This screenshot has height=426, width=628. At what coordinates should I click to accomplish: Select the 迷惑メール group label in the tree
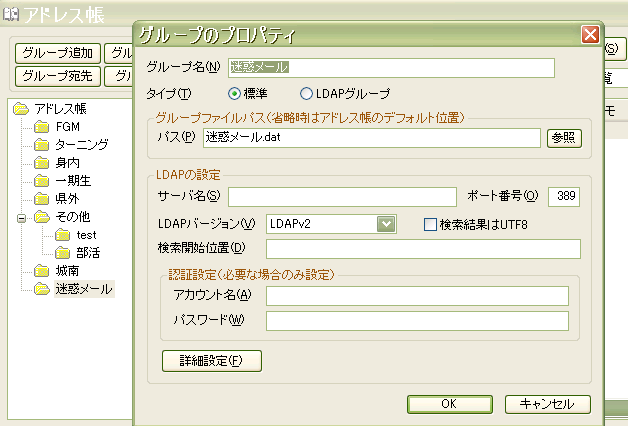tap(84, 289)
